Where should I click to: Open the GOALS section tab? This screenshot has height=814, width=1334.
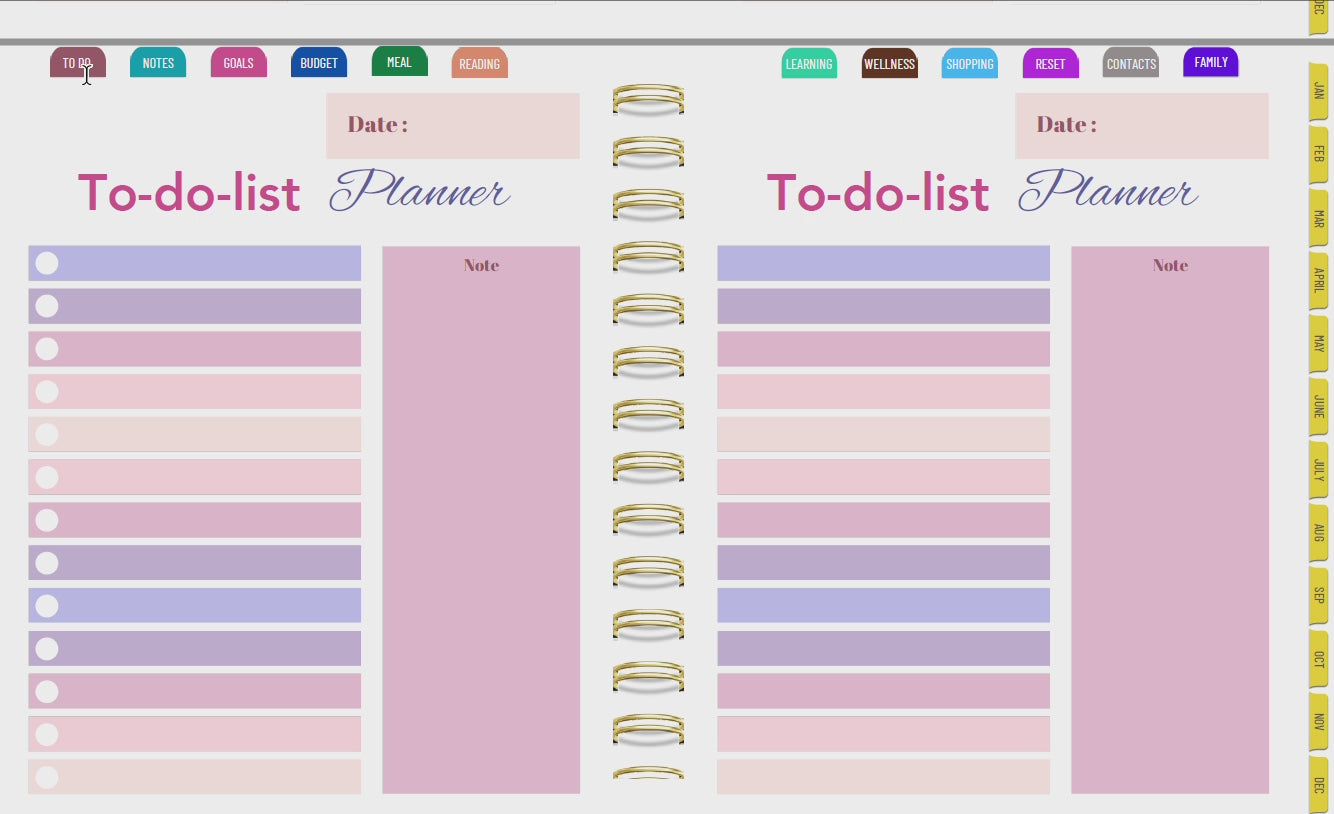pos(238,63)
